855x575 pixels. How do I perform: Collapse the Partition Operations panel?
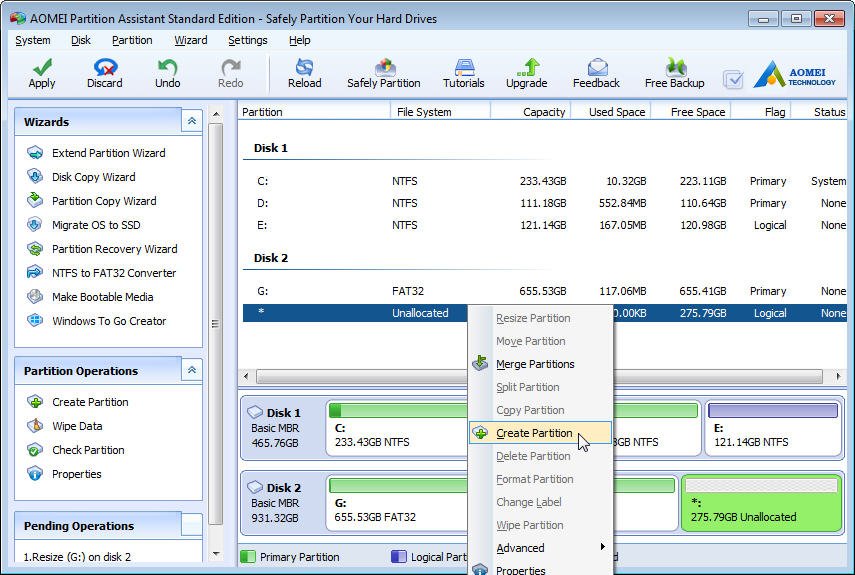click(x=192, y=370)
